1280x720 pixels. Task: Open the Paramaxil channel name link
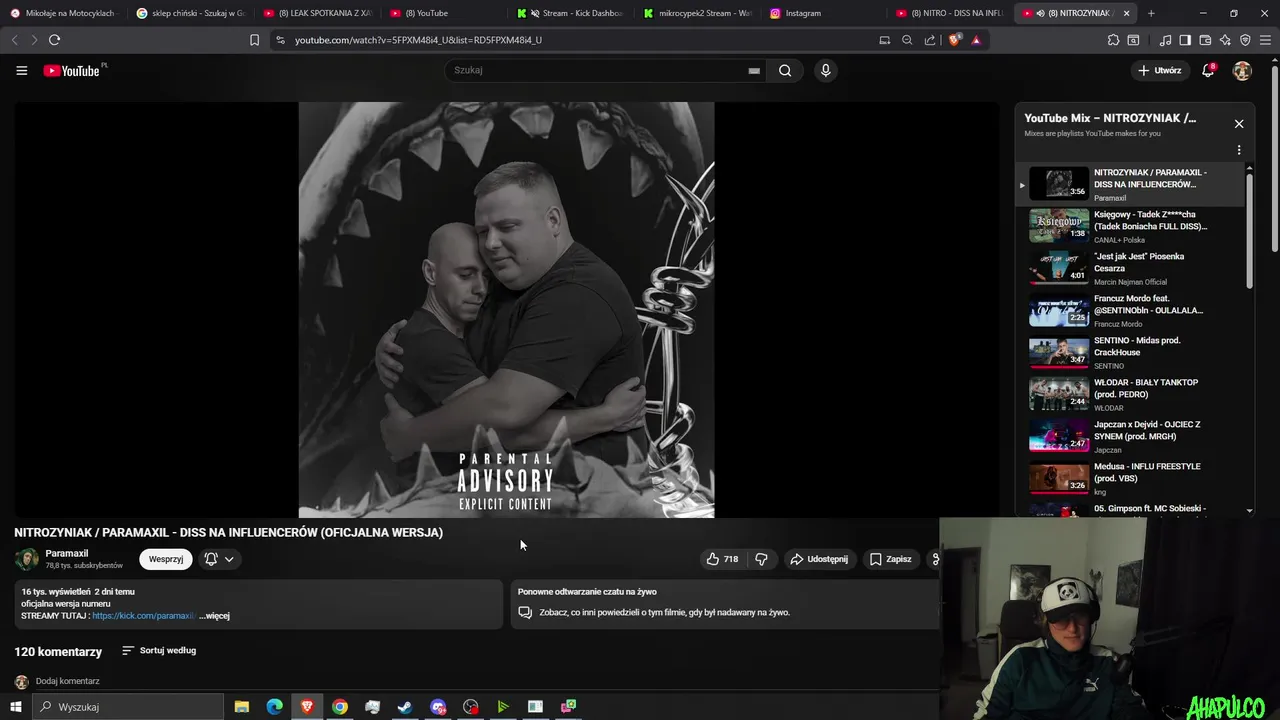(67, 553)
